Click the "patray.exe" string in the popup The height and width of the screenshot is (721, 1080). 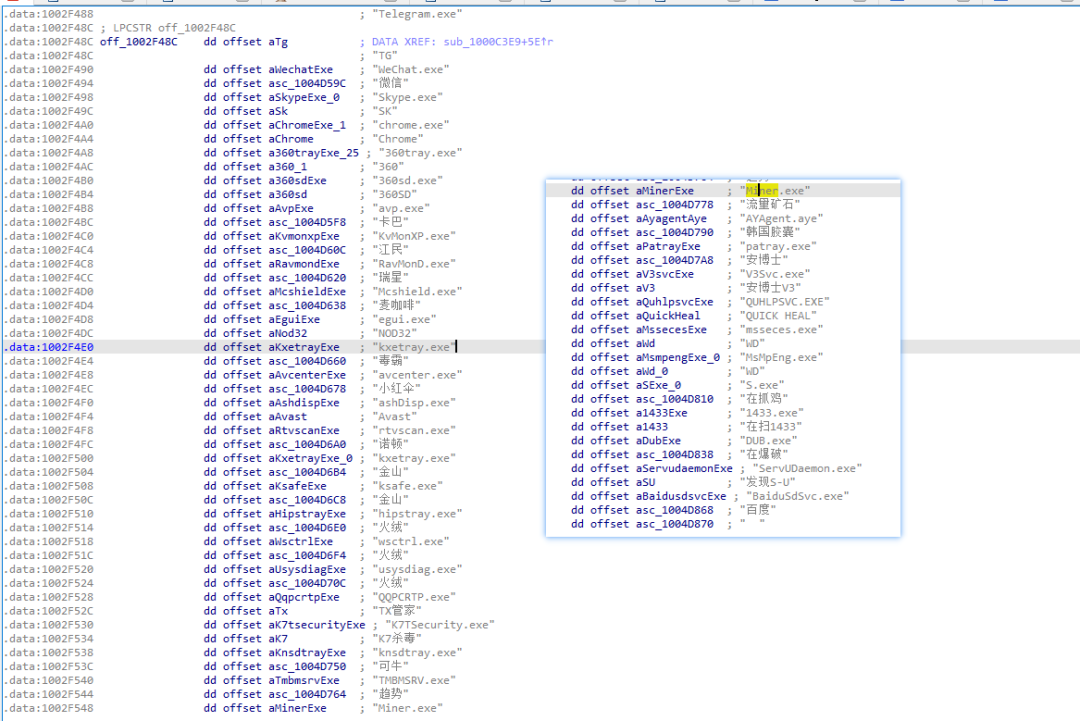[778, 247]
